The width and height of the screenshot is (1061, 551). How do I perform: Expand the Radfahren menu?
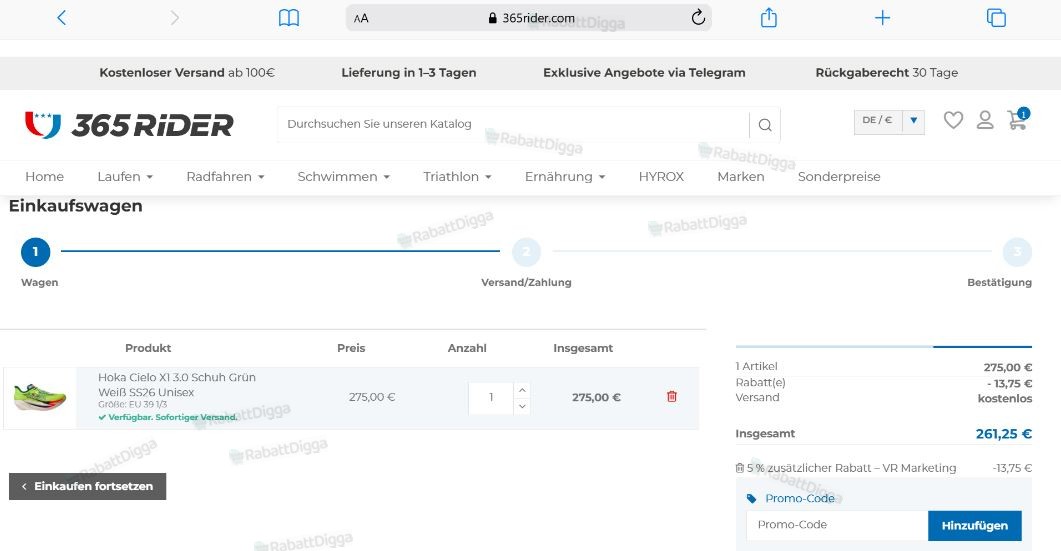click(225, 177)
